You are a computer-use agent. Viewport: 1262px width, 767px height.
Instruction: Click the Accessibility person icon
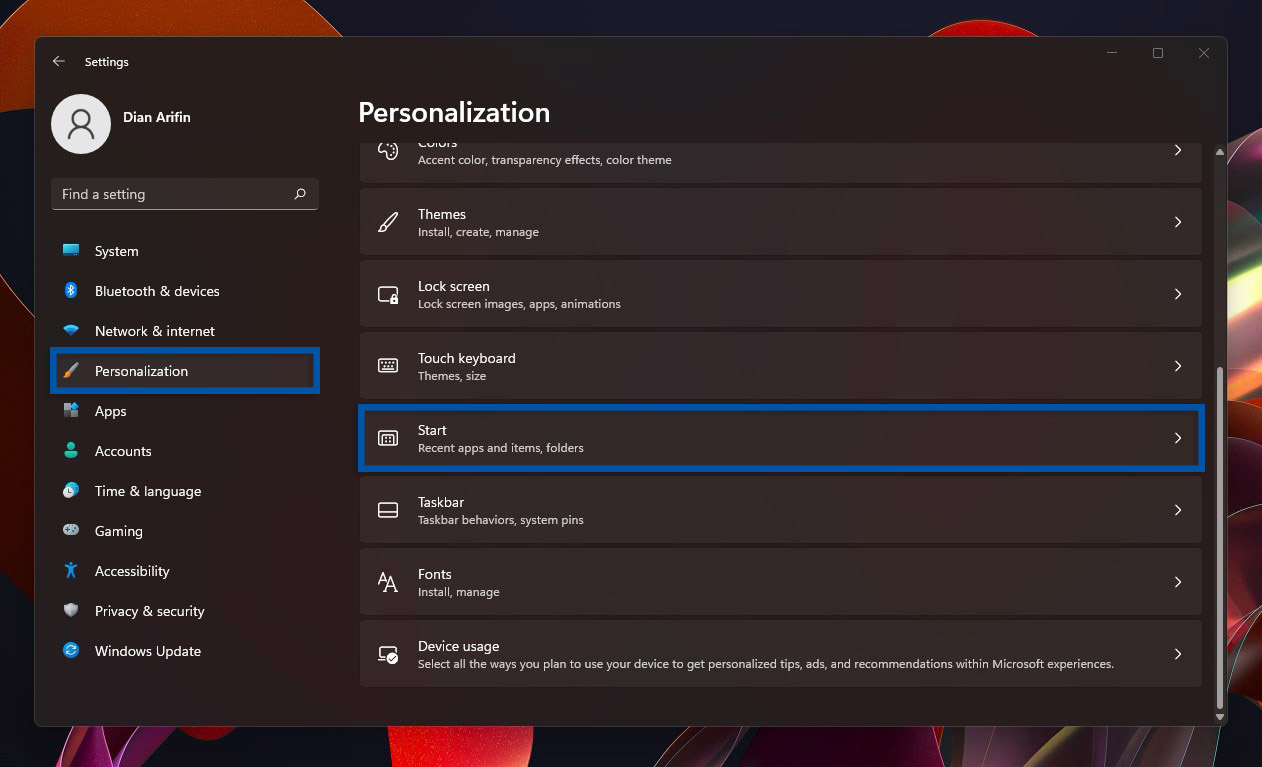point(71,571)
